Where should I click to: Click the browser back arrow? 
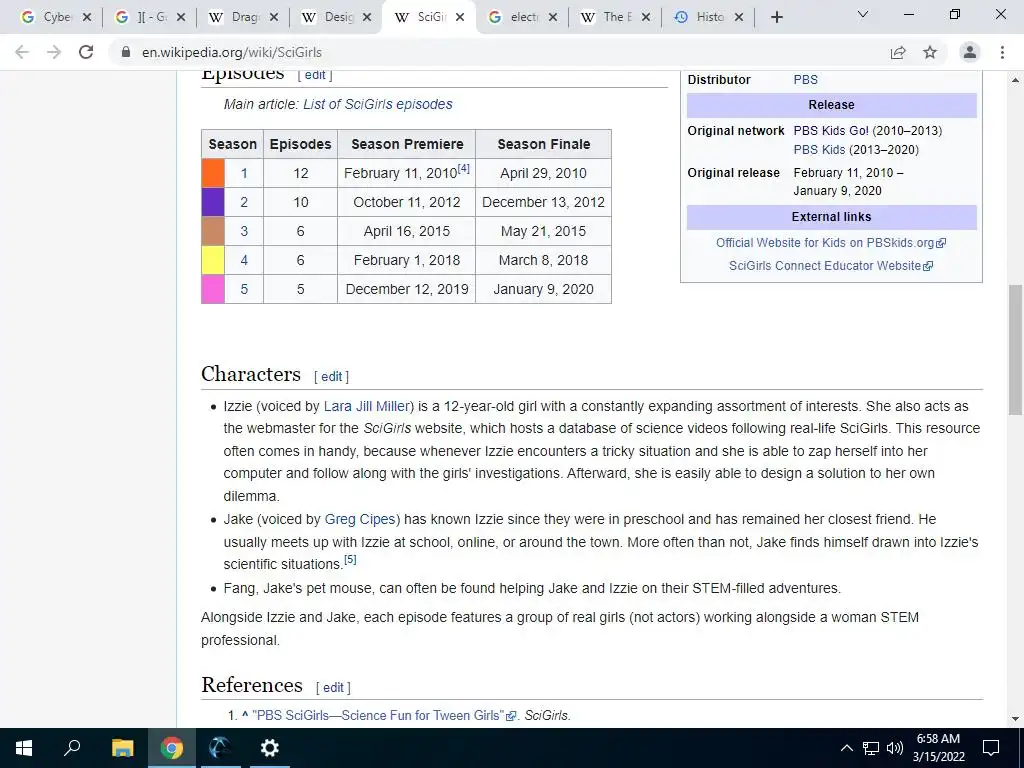(x=22, y=52)
